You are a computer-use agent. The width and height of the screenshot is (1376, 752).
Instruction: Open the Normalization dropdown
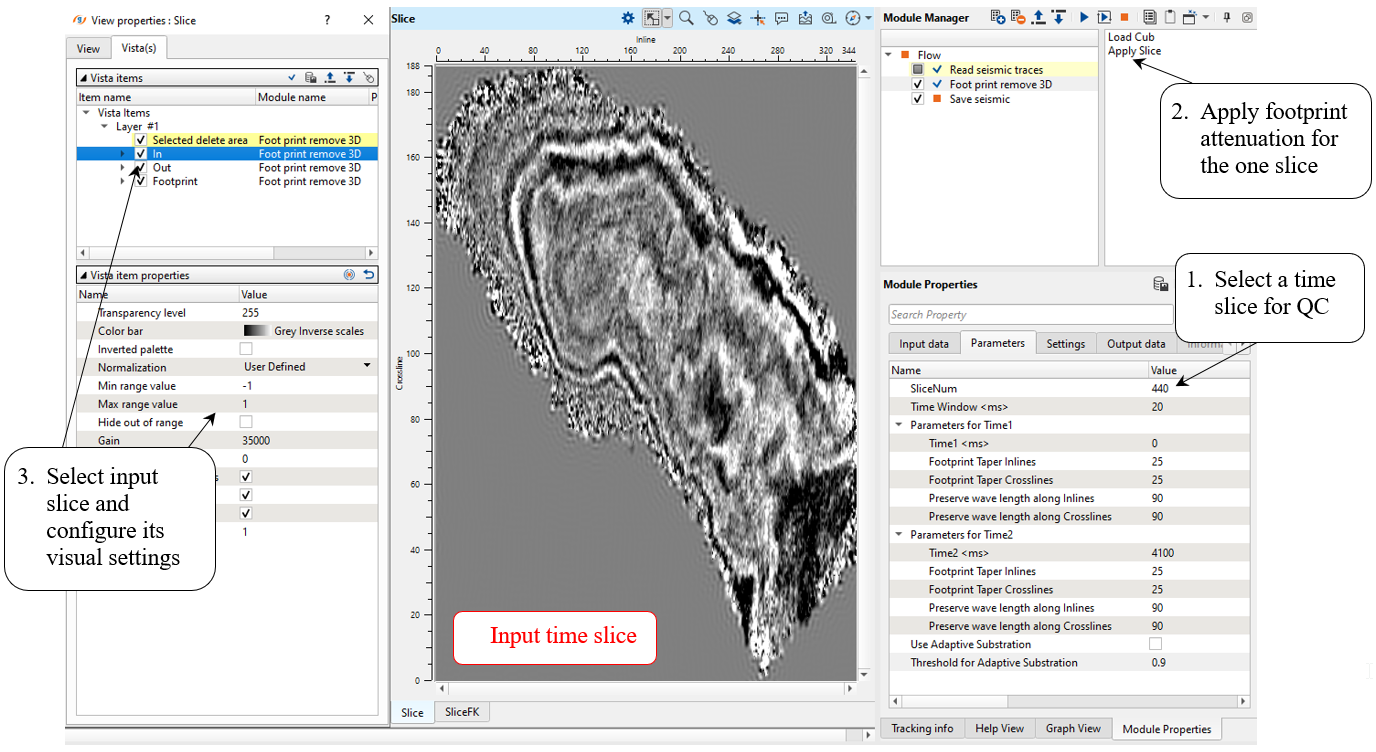367,367
